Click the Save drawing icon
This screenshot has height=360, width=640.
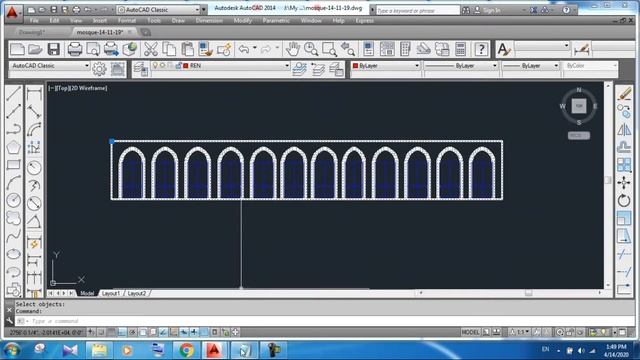(53, 49)
